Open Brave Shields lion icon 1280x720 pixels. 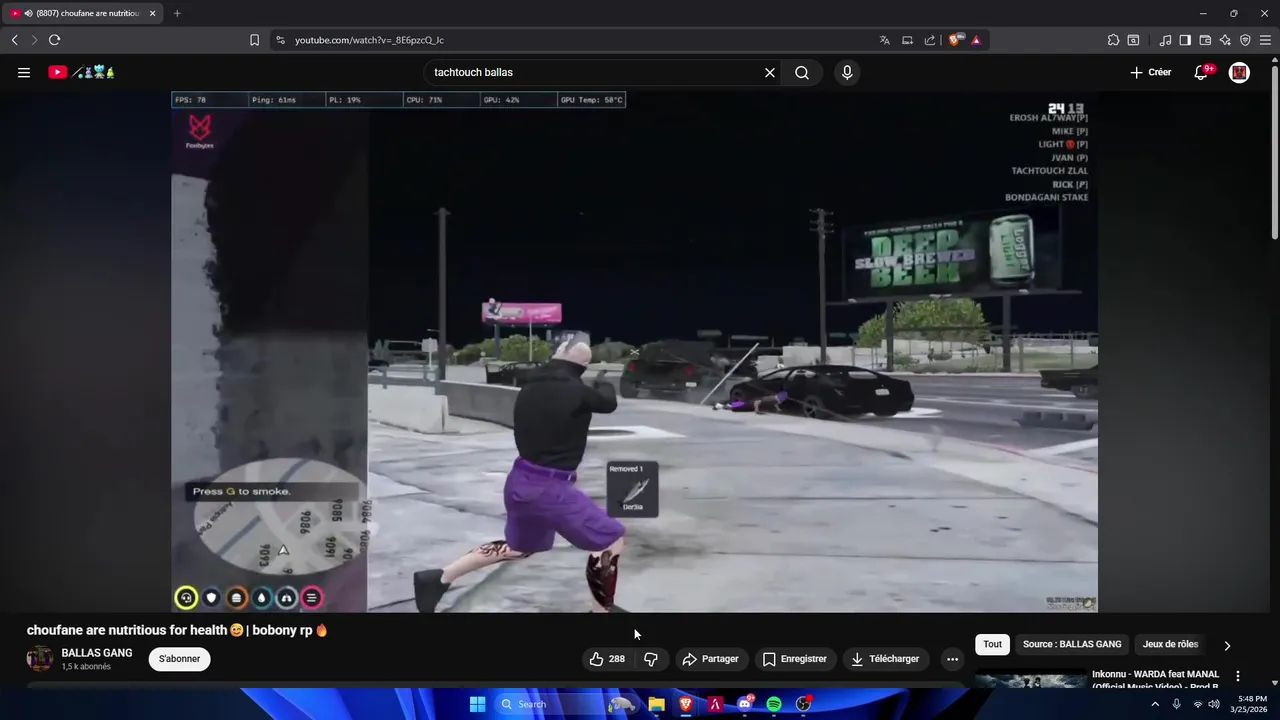[x=955, y=40]
